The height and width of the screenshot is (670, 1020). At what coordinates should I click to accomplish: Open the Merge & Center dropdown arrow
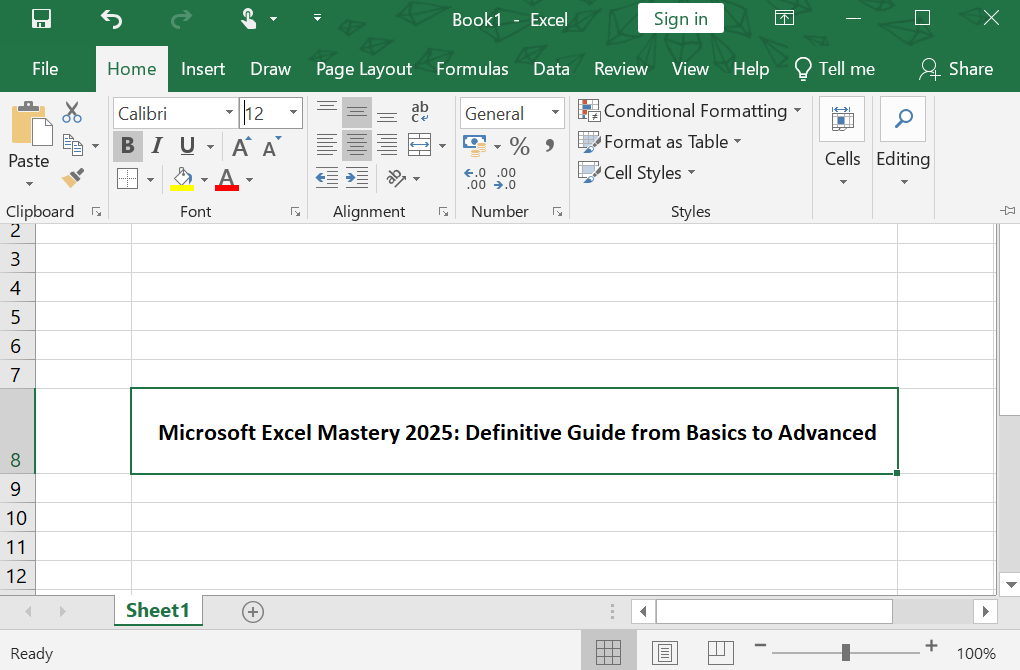point(442,146)
